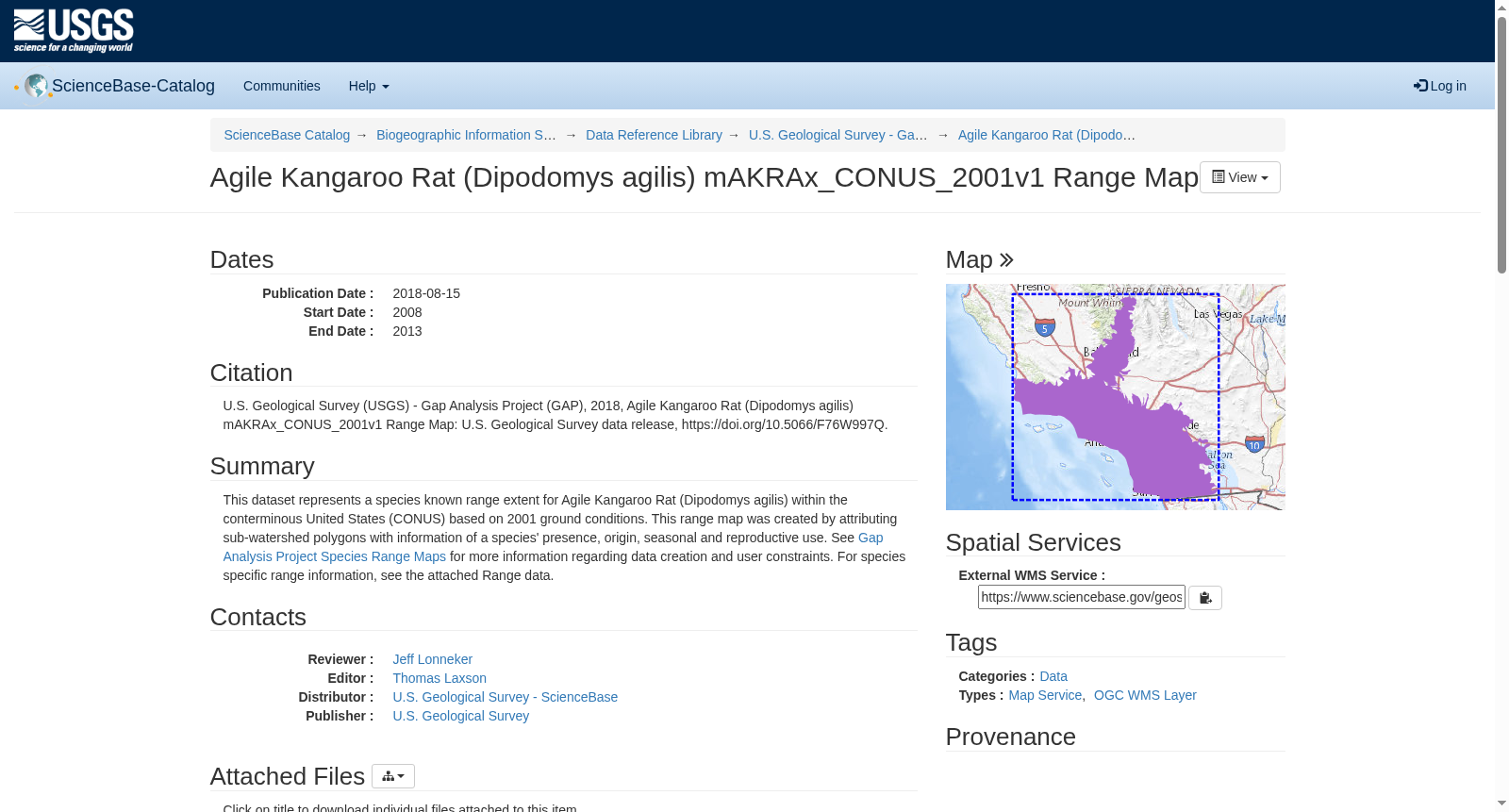Open publisher U.S. Geological Survey link
The image size is (1509, 812).
tap(461, 716)
